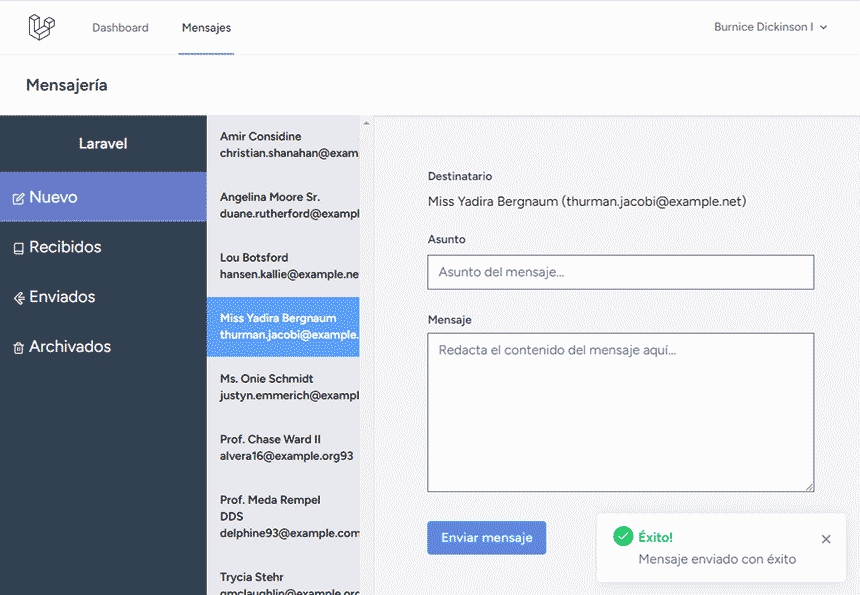Screen dimensions: 860x595
Task: Click the message textarea resize handle
Action: pos(810,487)
